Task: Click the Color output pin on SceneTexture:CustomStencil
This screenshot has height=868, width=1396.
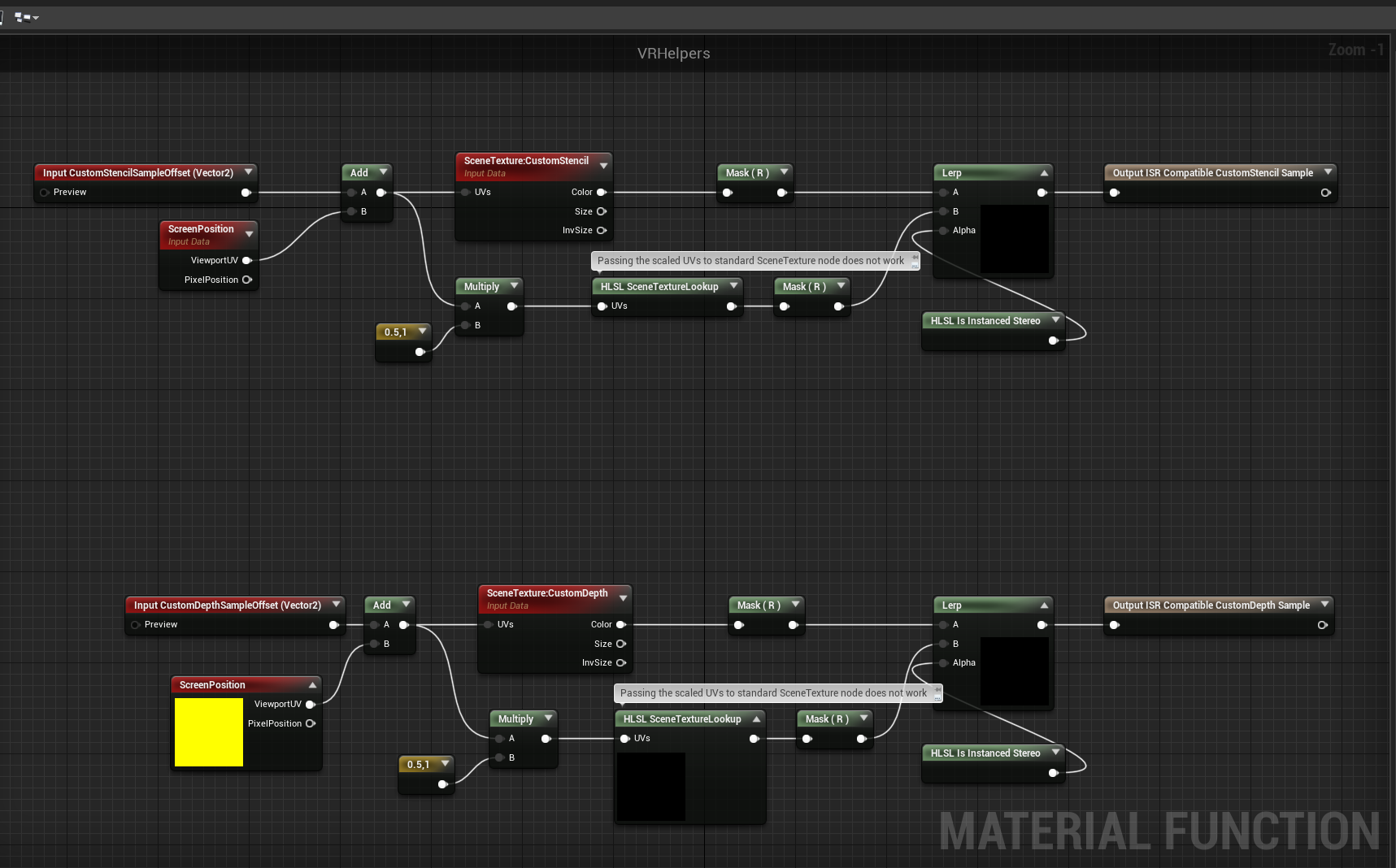Action: pos(602,193)
